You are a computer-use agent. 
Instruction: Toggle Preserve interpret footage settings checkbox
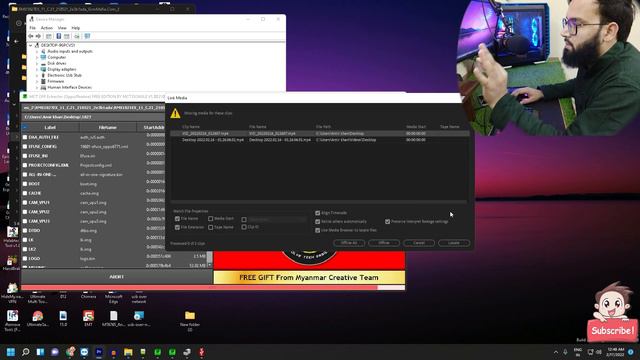[x=387, y=222]
